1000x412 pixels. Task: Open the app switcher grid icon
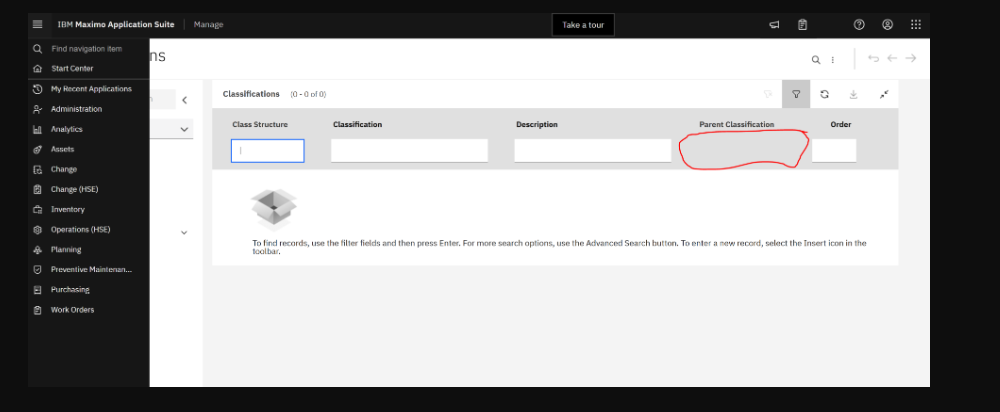point(915,24)
